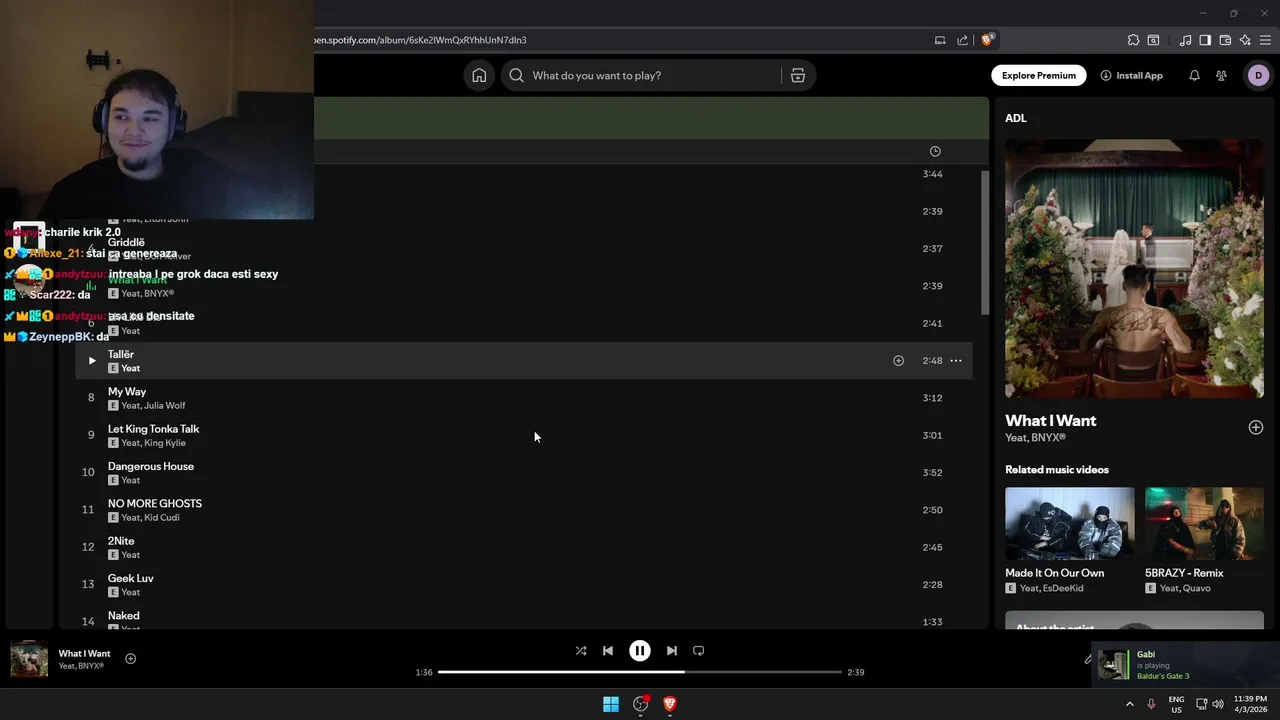Viewport: 1280px width, 720px height.
Task: Pause the current song
Action: pos(640,650)
